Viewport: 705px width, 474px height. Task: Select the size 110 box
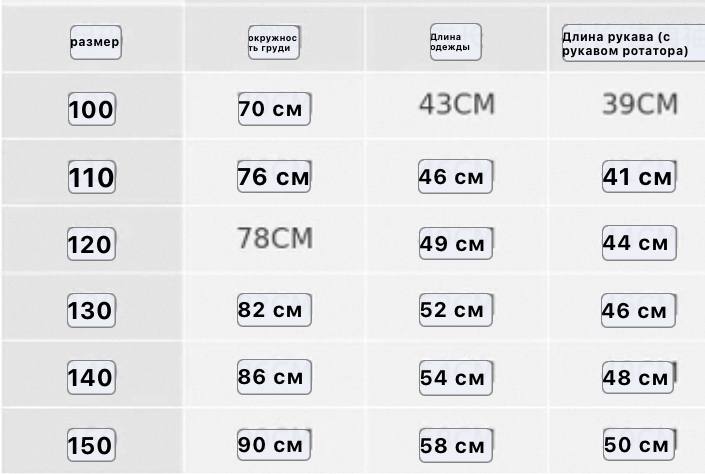(x=92, y=177)
